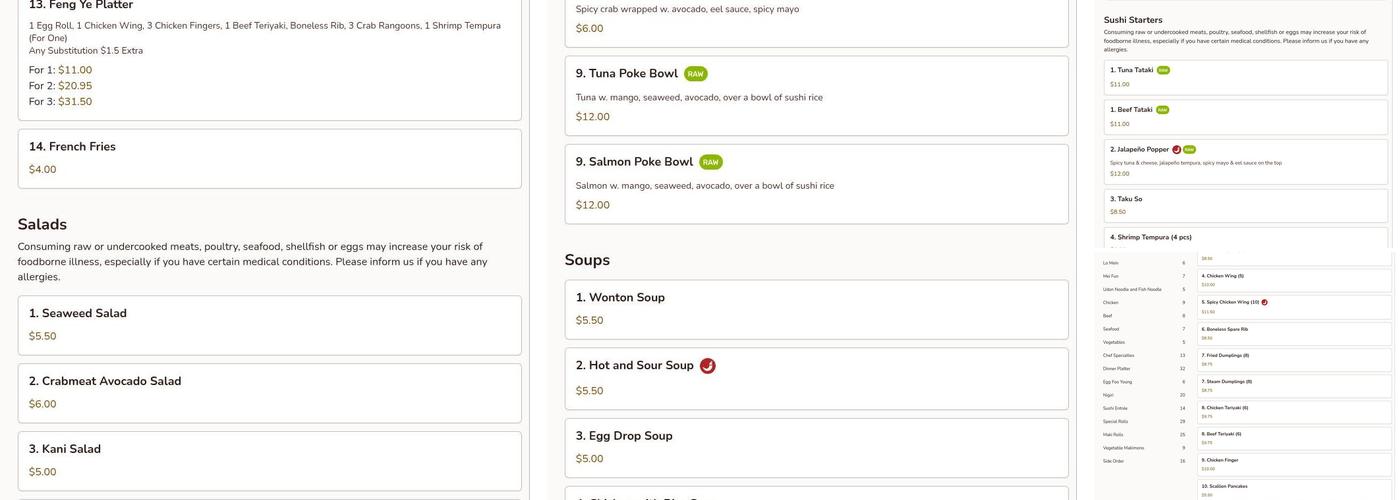This screenshot has height=500, width=1400.
Task: Click the raw badge next to Beef Tataki
Action: (x=1162, y=110)
